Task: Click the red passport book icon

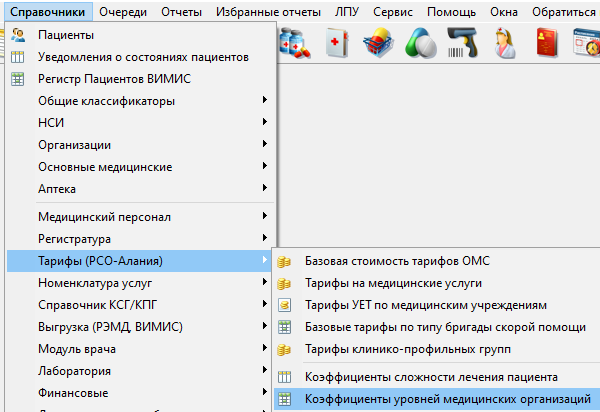Action: 548,43
